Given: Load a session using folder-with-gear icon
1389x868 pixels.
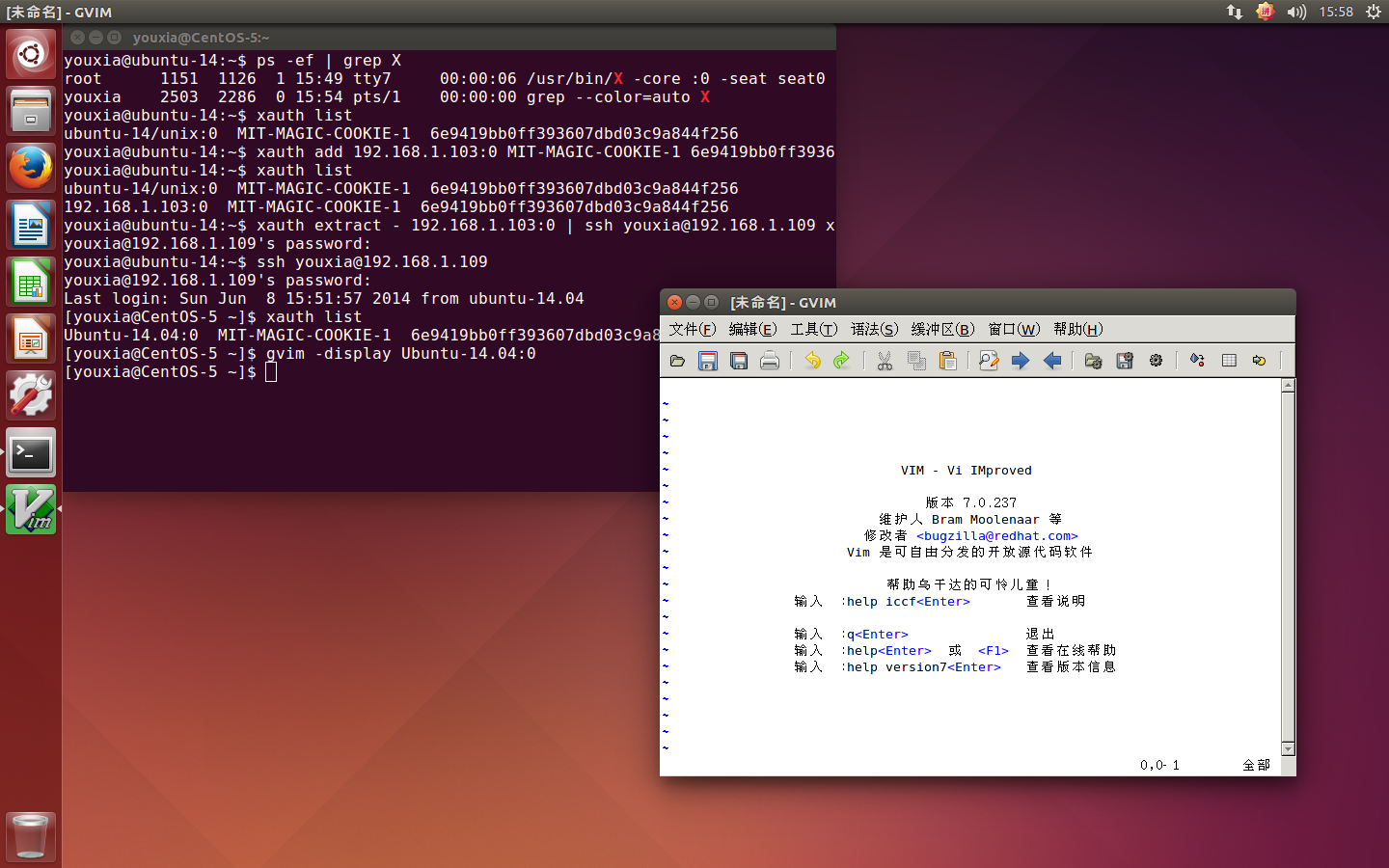Looking at the screenshot, I should [1093, 361].
